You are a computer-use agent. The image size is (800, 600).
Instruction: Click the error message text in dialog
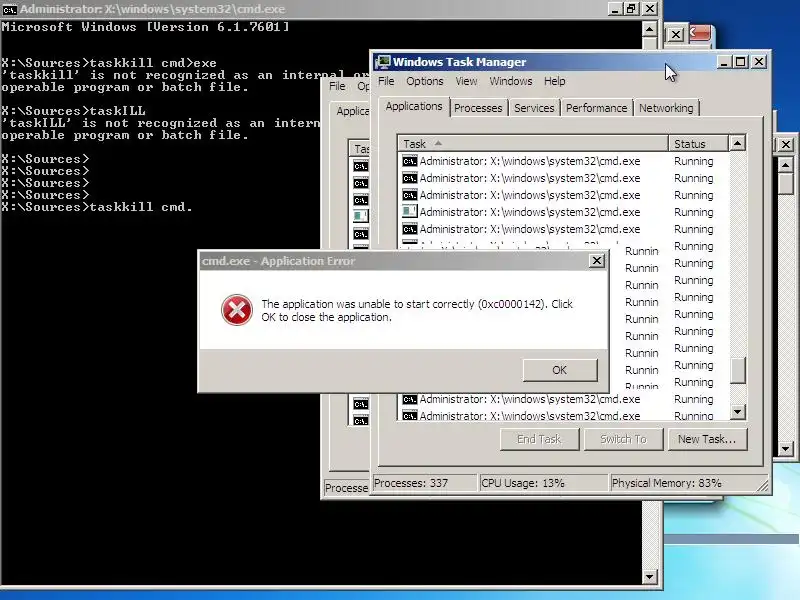click(417, 310)
